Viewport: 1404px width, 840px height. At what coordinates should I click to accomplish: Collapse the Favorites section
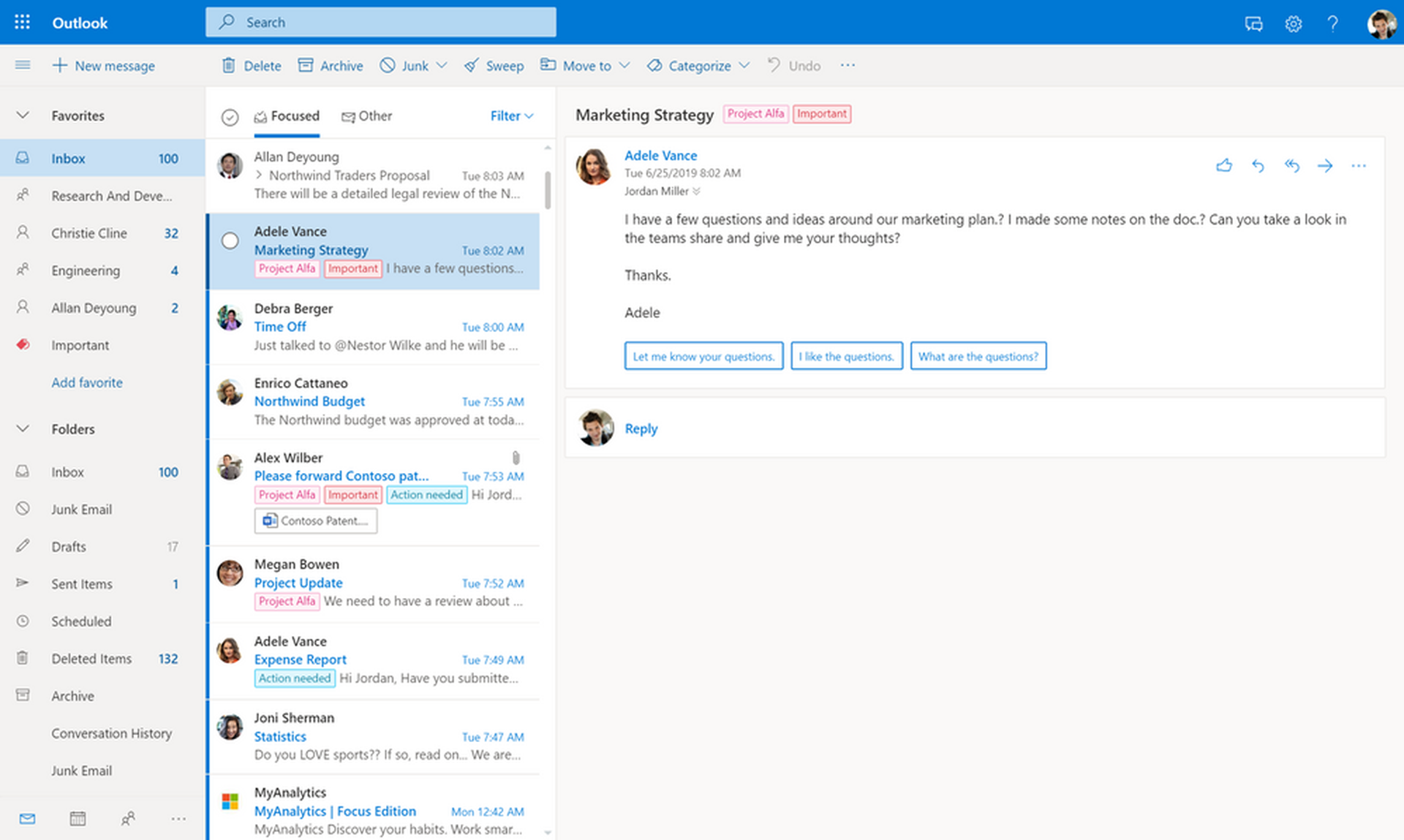[x=22, y=115]
